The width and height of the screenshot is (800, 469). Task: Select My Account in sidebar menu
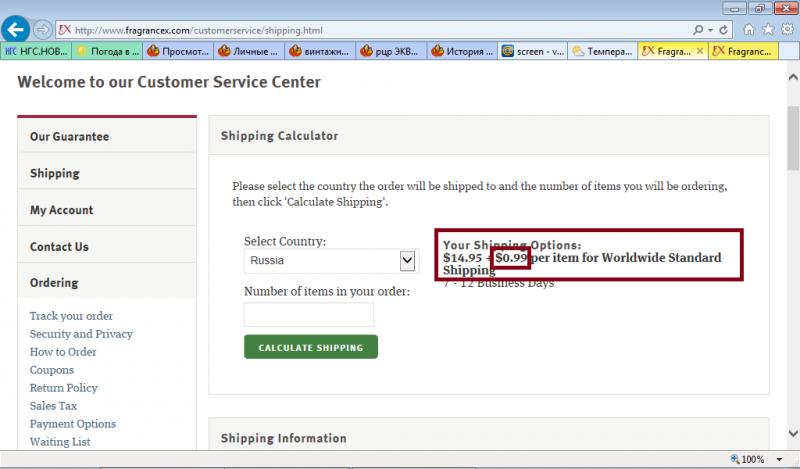(61, 210)
